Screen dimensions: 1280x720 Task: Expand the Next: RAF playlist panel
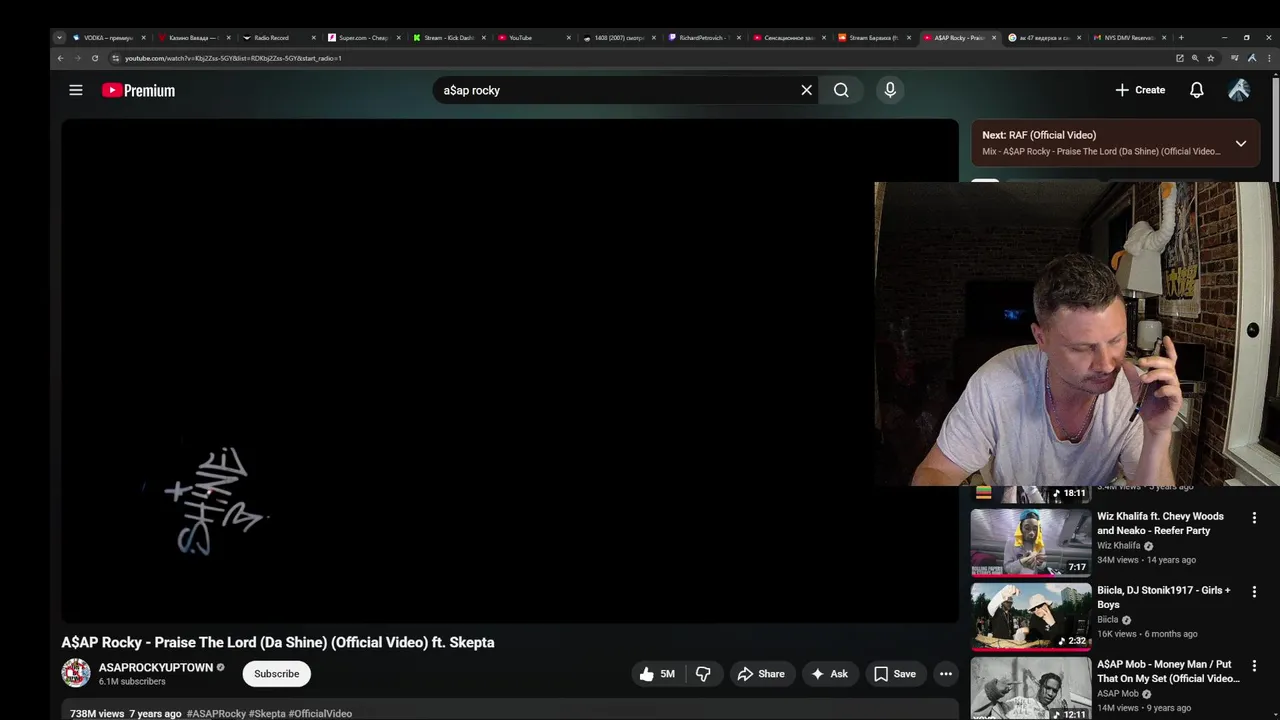(x=1240, y=143)
